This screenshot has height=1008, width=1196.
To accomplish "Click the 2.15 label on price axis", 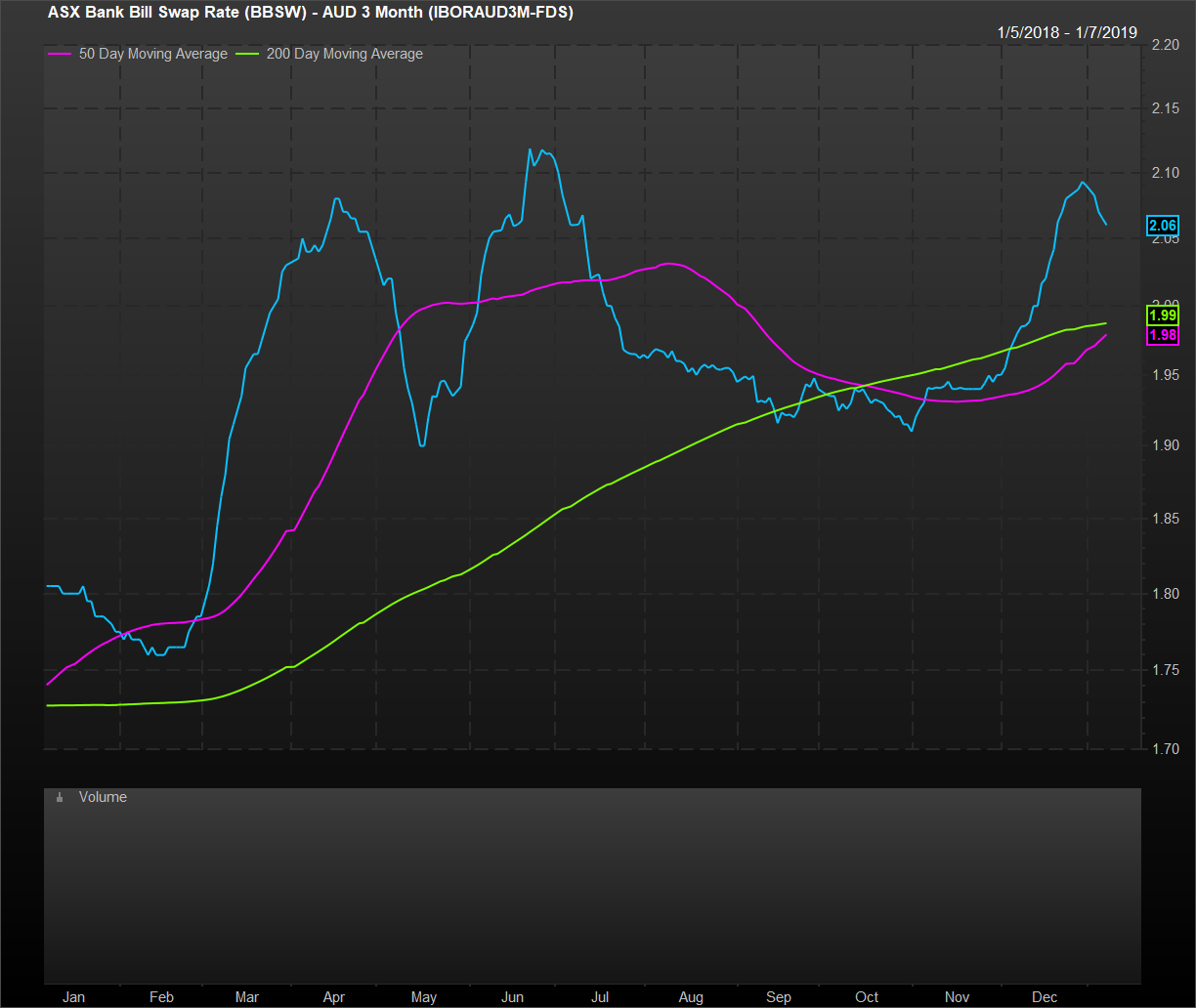I will [x=1167, y=107].
